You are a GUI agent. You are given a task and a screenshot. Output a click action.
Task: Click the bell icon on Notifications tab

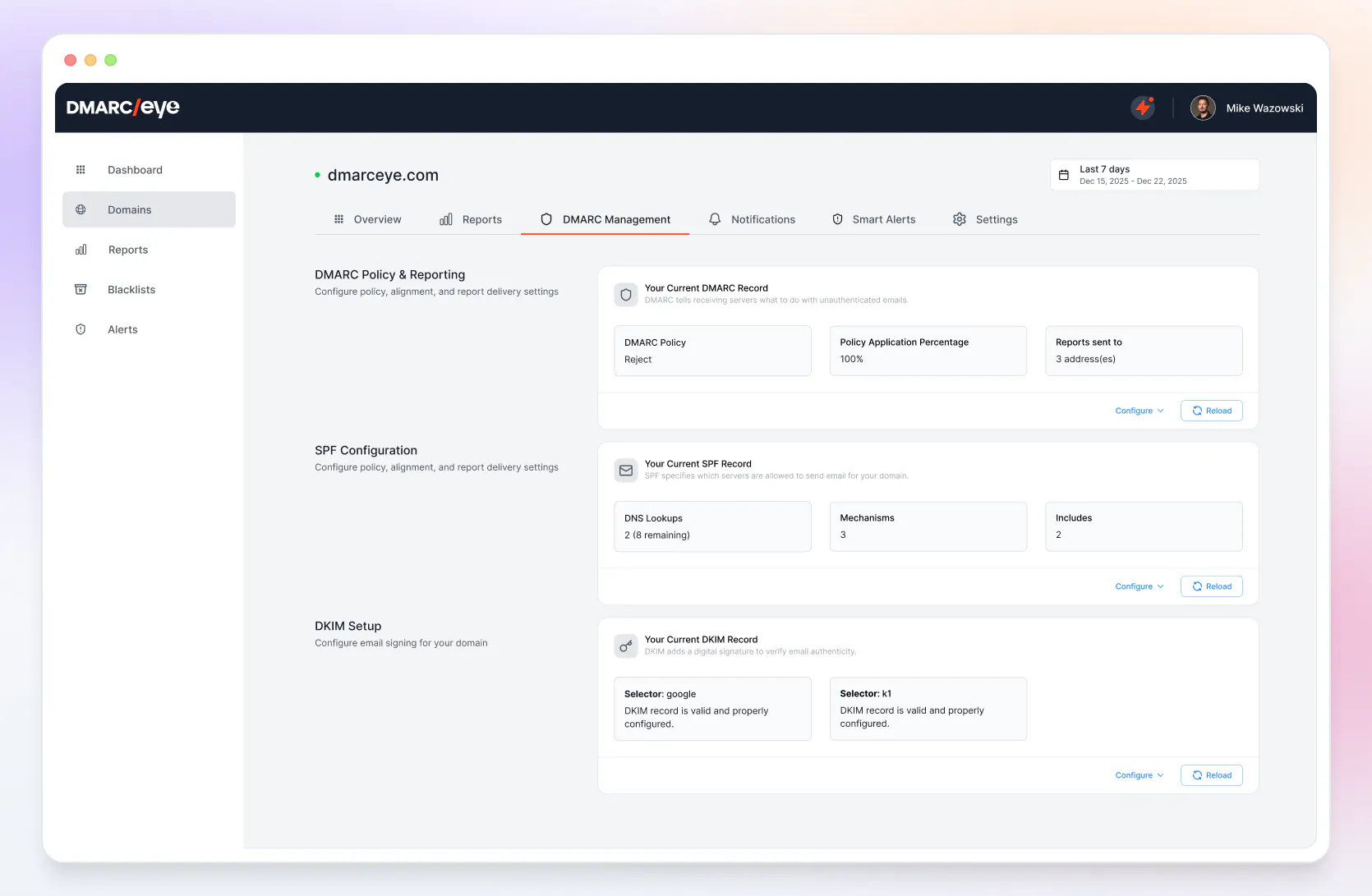(715, 219)
